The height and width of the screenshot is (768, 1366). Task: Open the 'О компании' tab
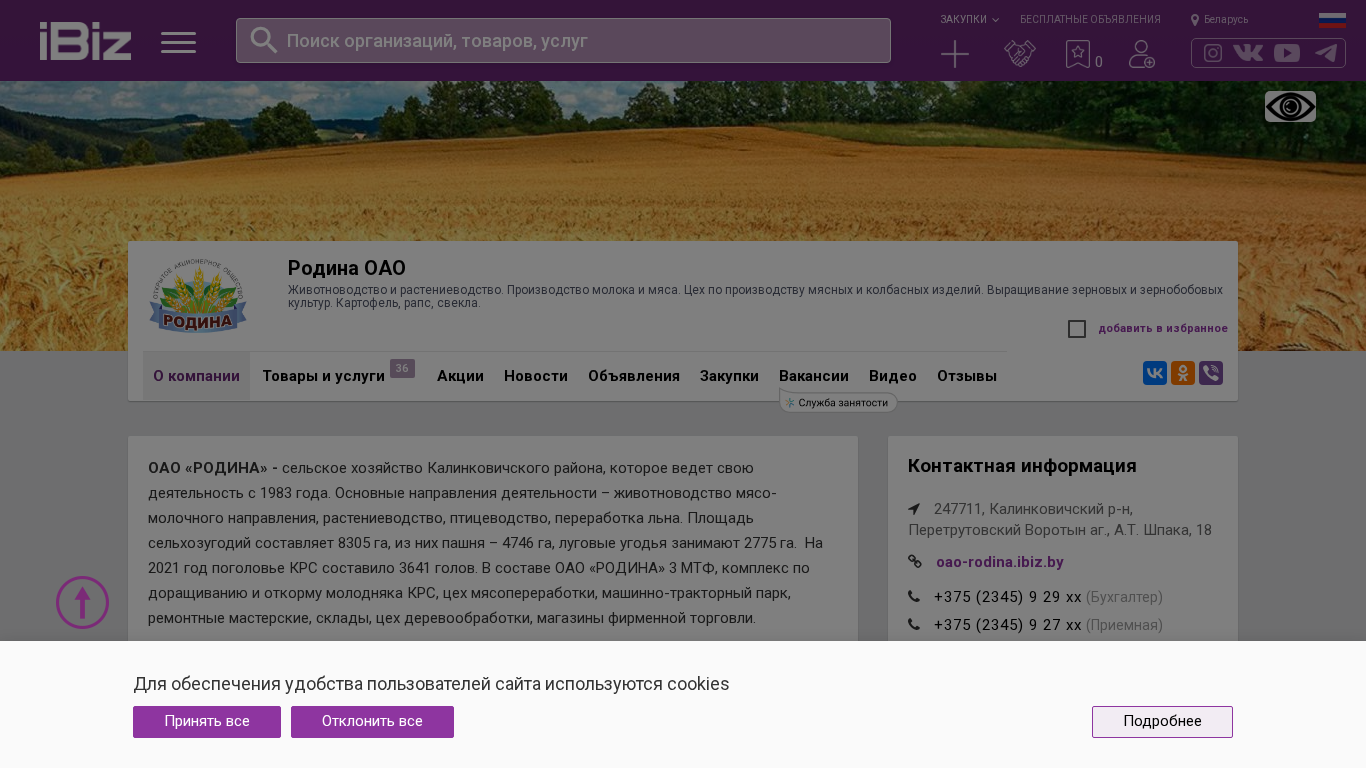(x=196, y=376)
